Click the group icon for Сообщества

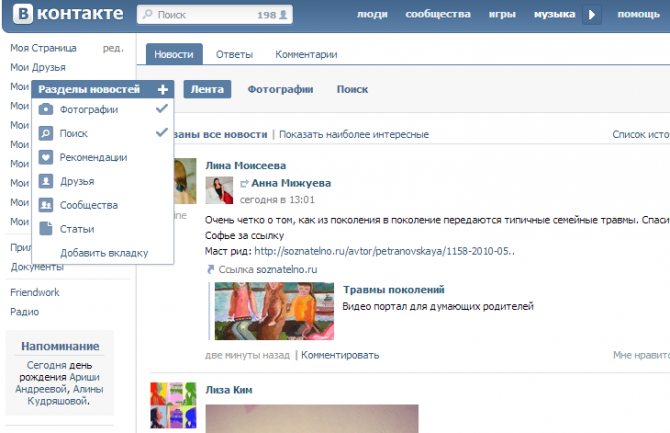46,205
